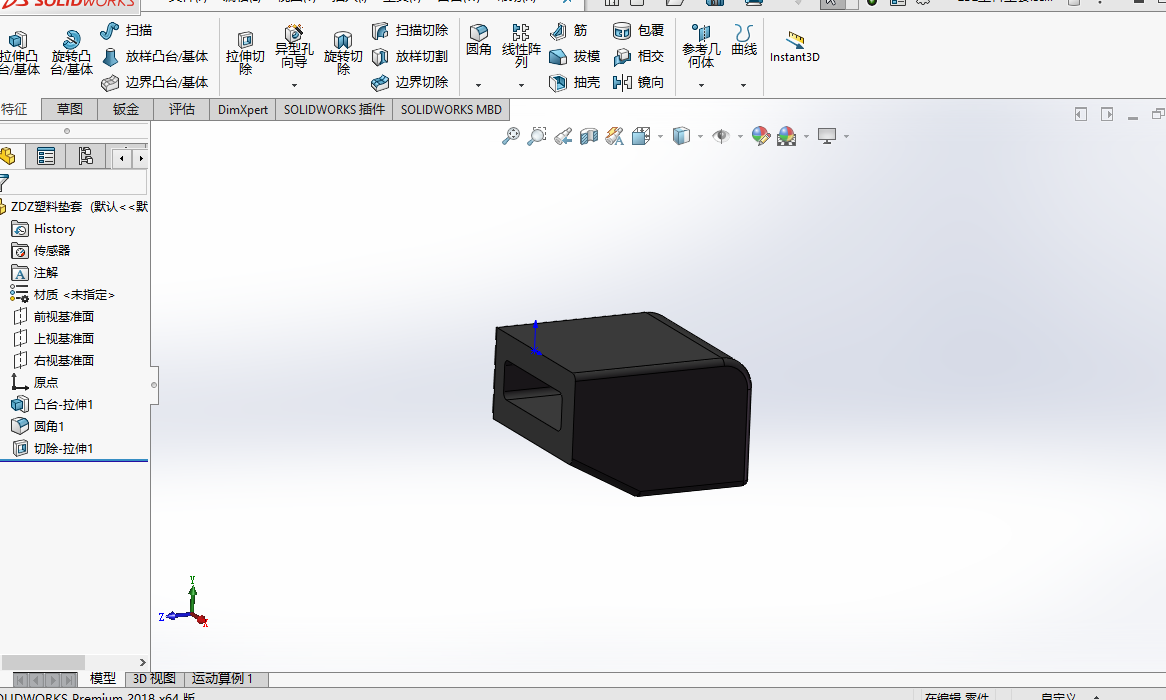The height and width of the screenshot is (700, 1166).
Task: Click the 旋转凸台/基体 revolve tool
Action: point(71,52)
